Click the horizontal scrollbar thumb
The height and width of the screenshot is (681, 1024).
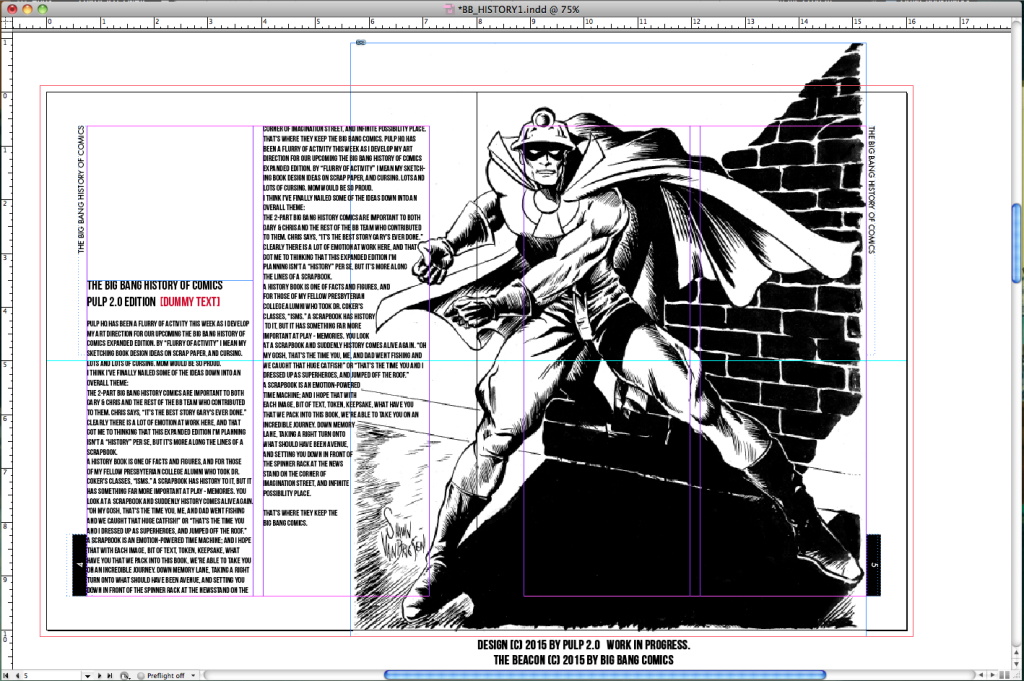[x=605, y=675]
